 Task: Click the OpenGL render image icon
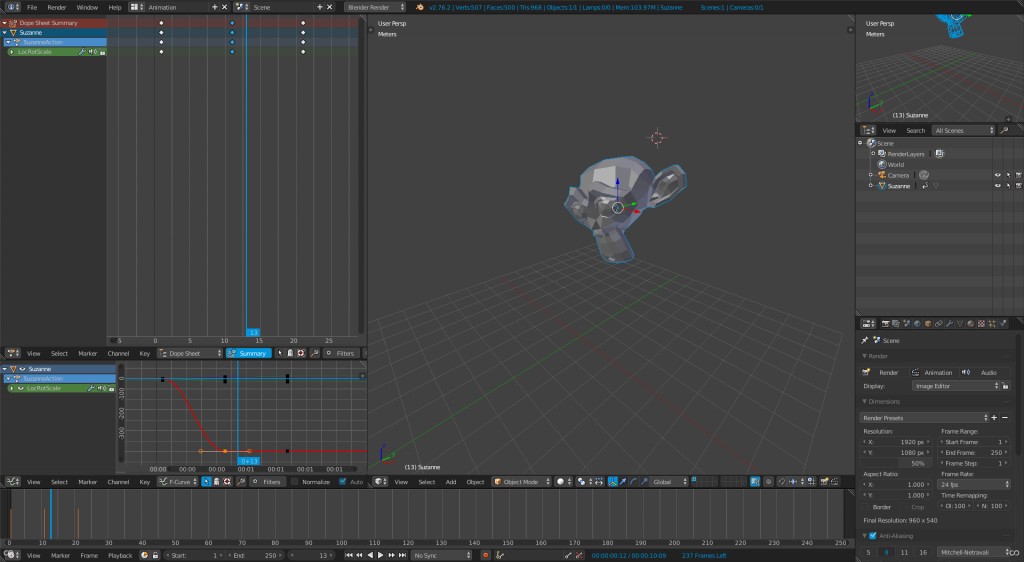point(824,482)
